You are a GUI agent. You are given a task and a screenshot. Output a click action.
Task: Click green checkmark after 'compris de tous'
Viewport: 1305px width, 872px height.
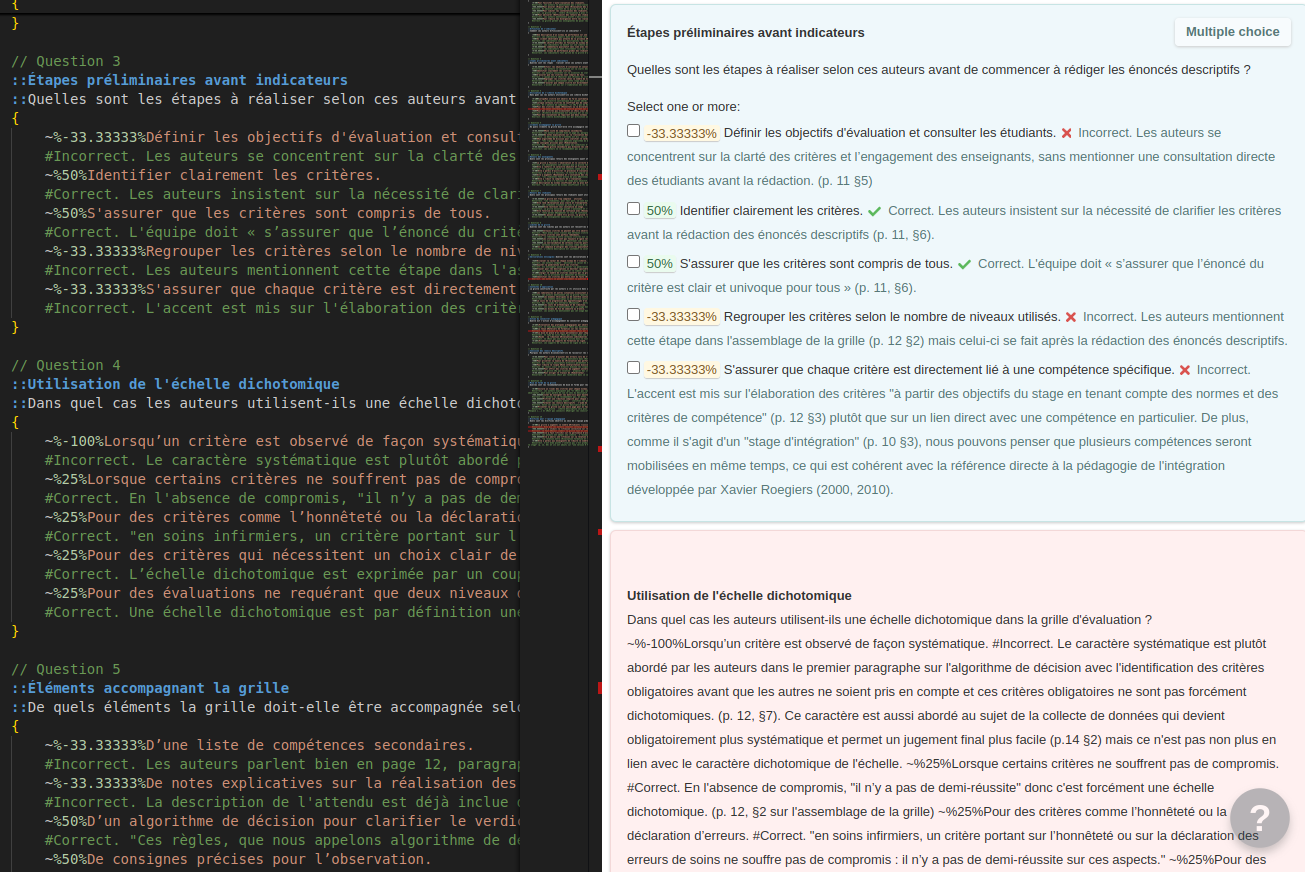point(964,264)
